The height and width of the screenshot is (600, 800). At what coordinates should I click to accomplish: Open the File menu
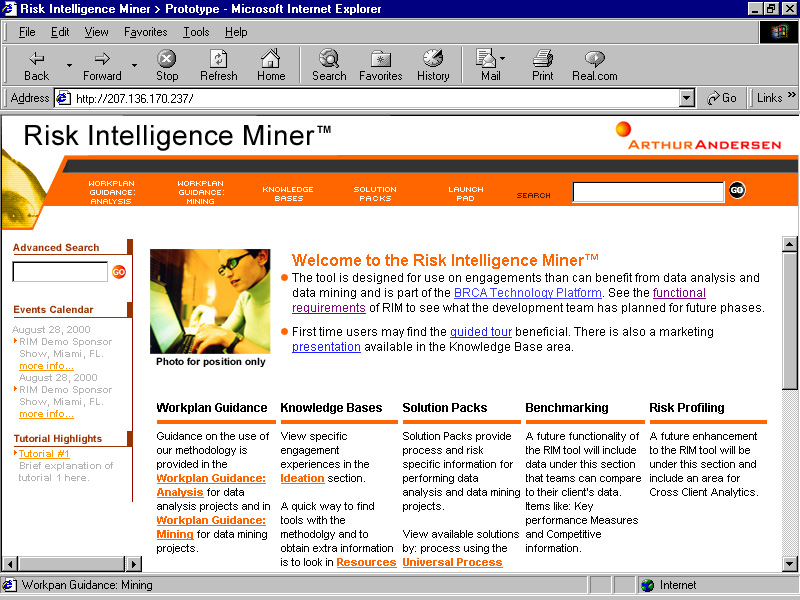tap(27, 32)
